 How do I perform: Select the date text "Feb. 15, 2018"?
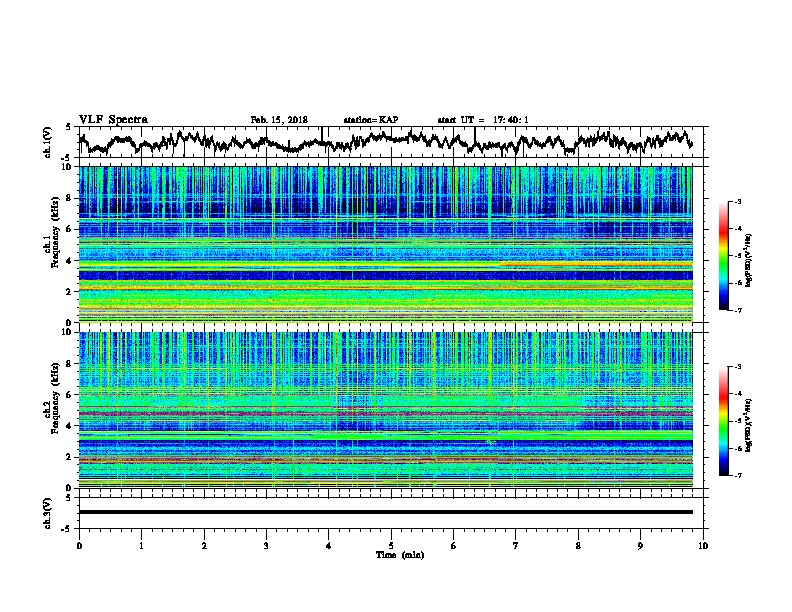pos(279,120)
